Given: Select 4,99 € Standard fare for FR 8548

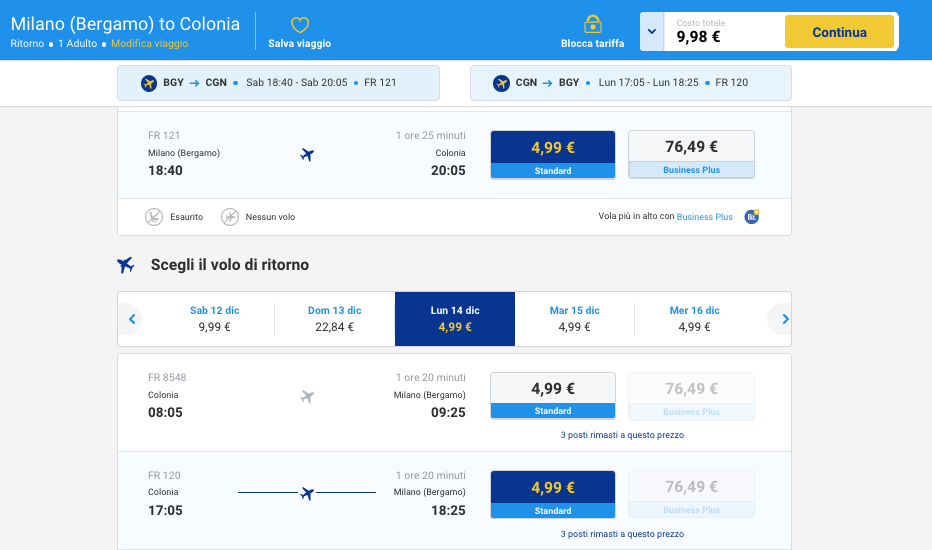Looking at the screenshot, I should coord(552,396).
